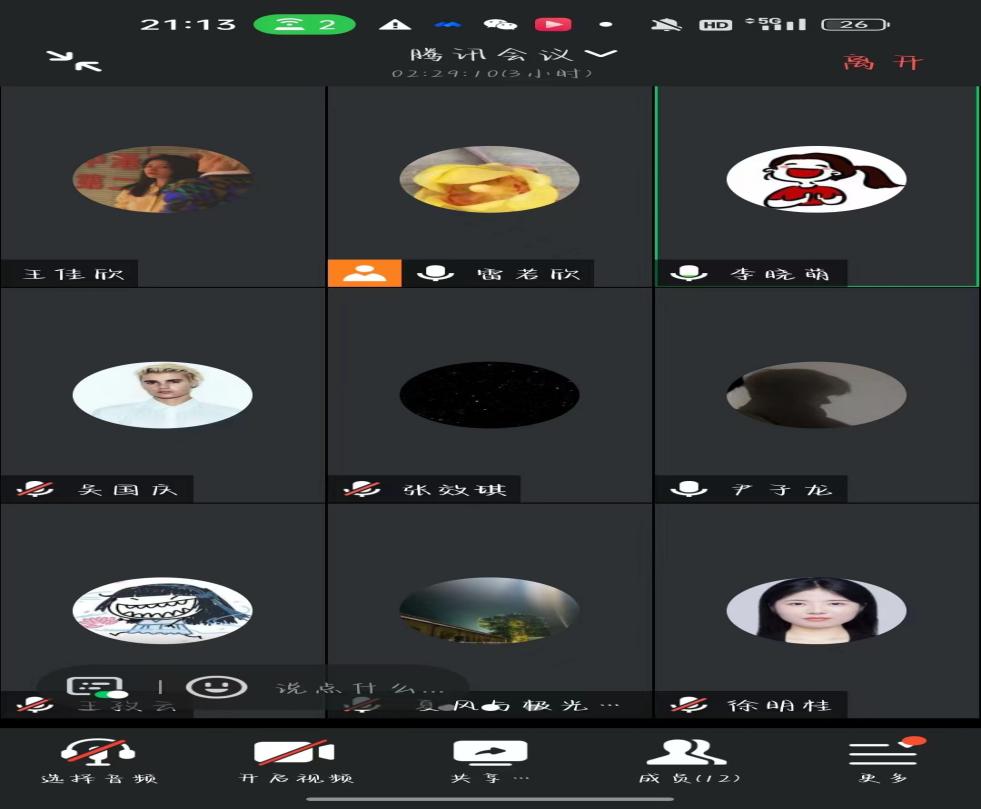The width and height of the screenshot is (981, 809).
Task: Select 张效琪's dark starry avatar
Action: coord(489,395)
